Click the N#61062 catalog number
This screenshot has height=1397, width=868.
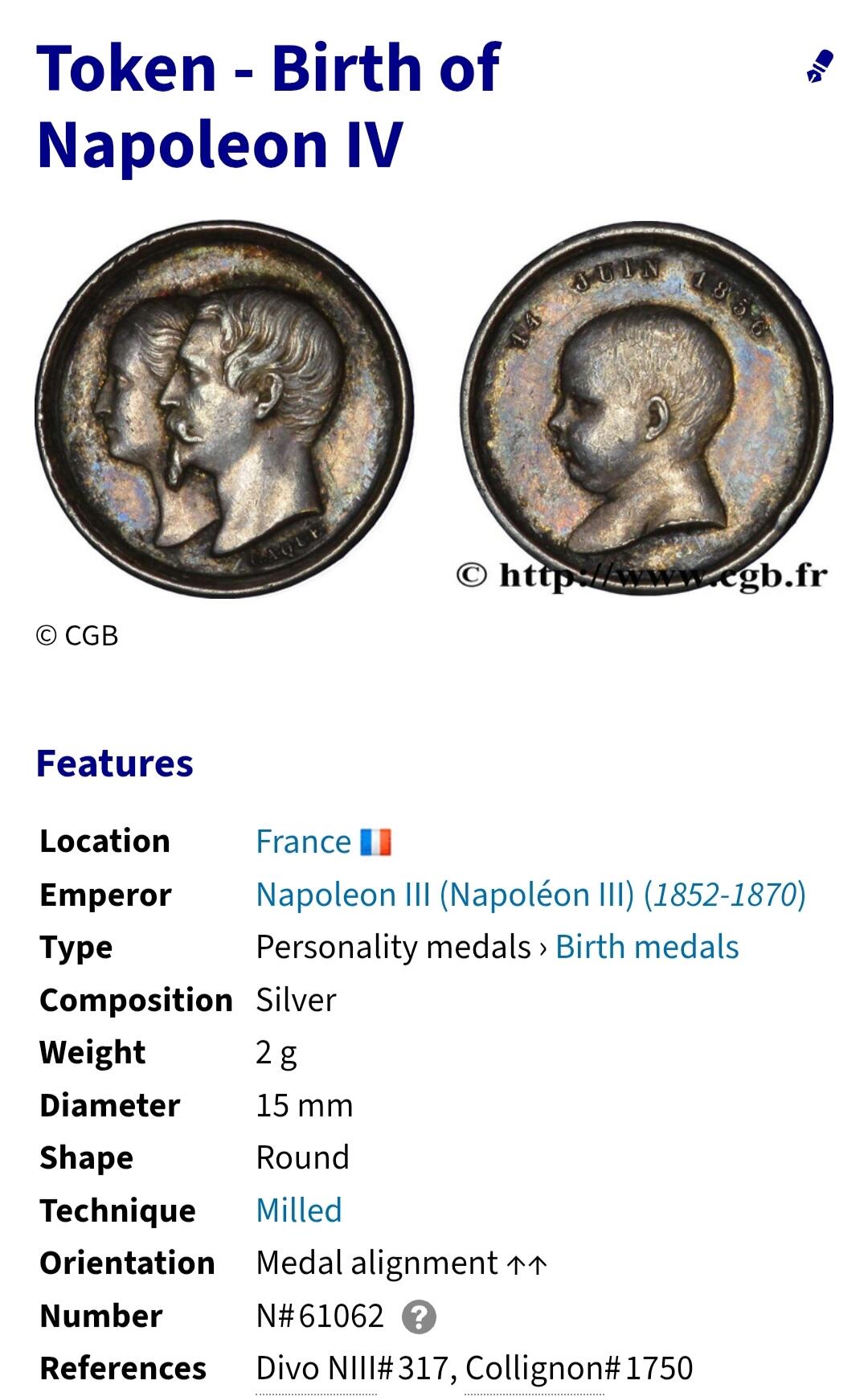pos(320,1316)
